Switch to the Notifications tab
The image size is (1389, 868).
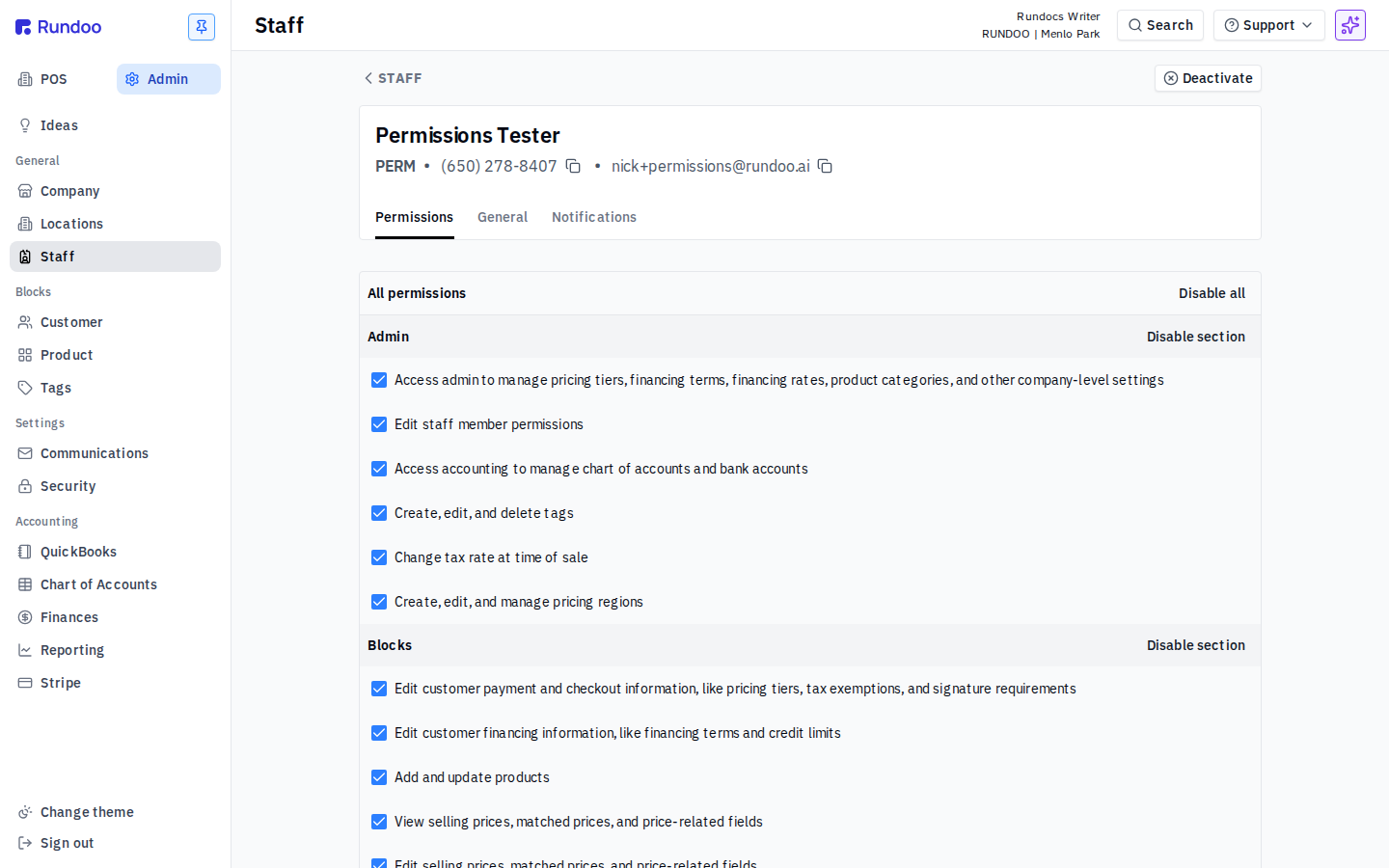coord(594,217)
